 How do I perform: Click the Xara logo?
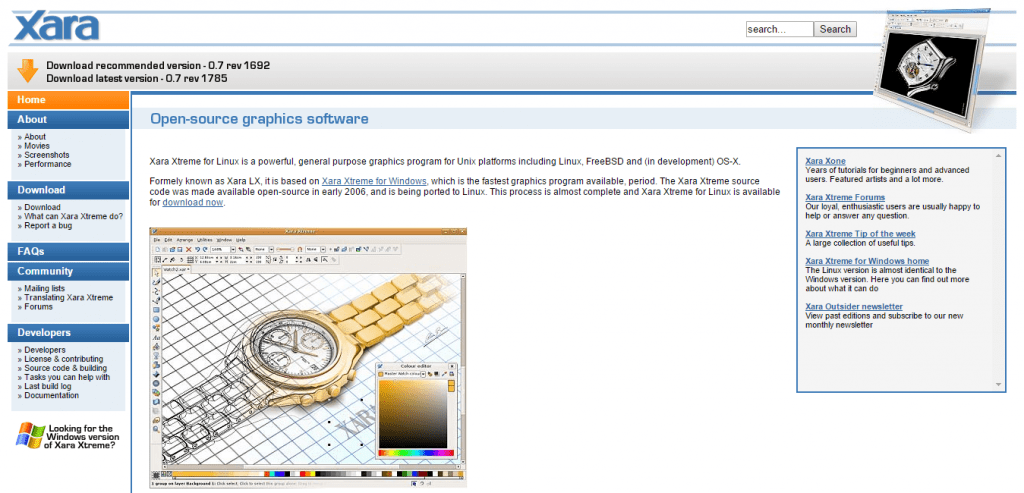pyautogui.click(x=57, y=27)
